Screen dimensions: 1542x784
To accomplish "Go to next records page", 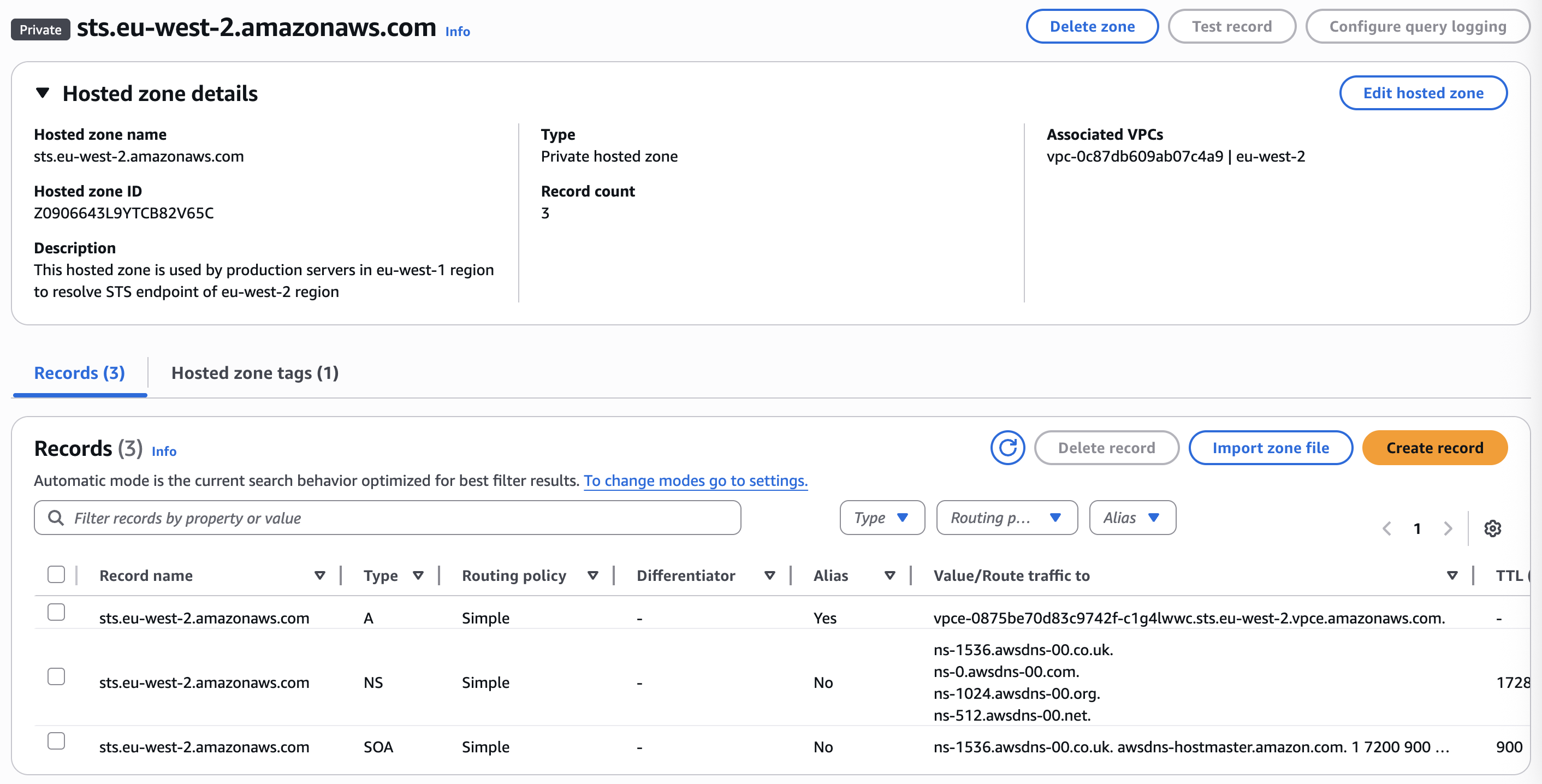I will pos(1448,528).
